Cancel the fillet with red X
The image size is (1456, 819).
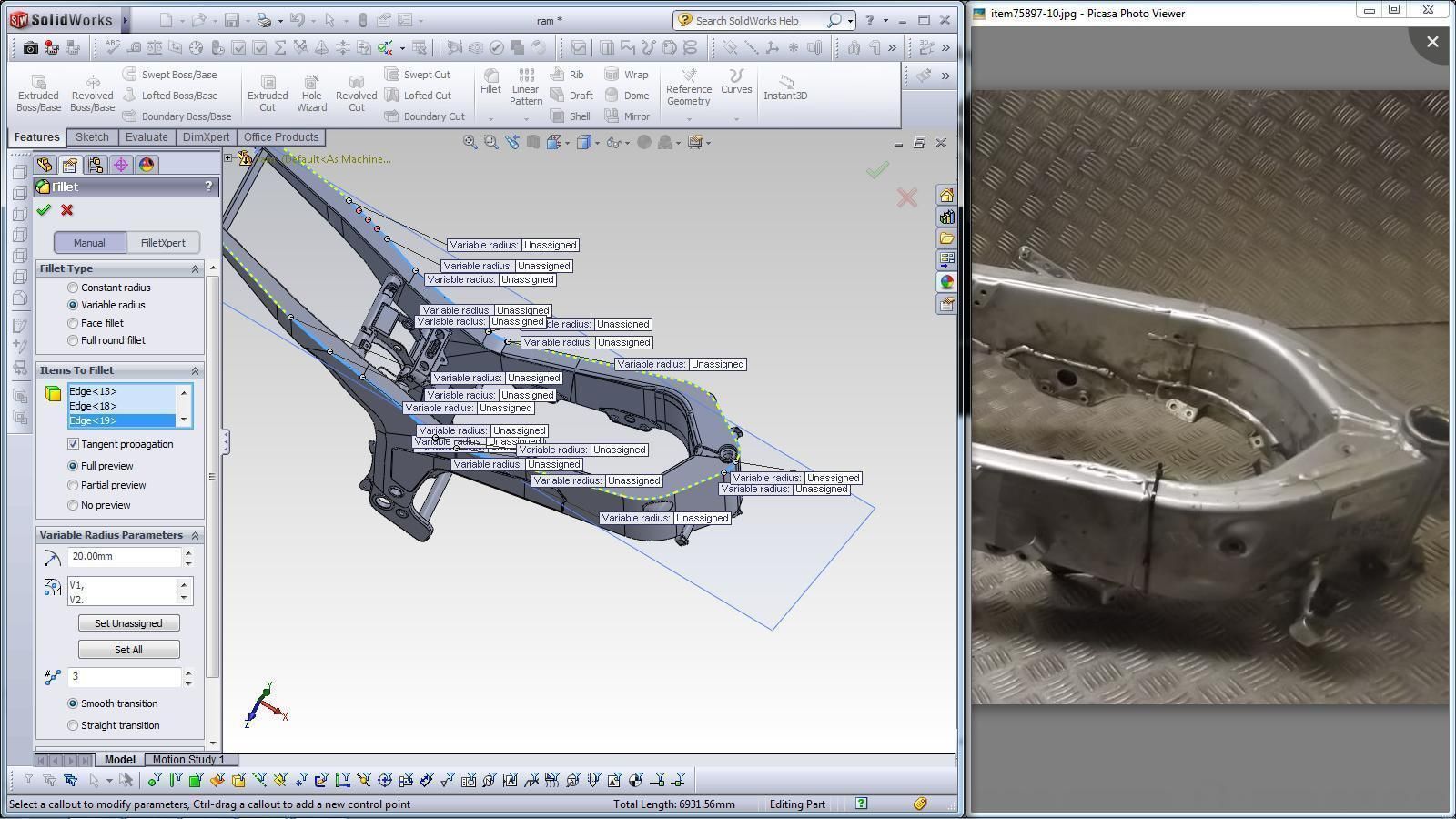tap(66, 210)
